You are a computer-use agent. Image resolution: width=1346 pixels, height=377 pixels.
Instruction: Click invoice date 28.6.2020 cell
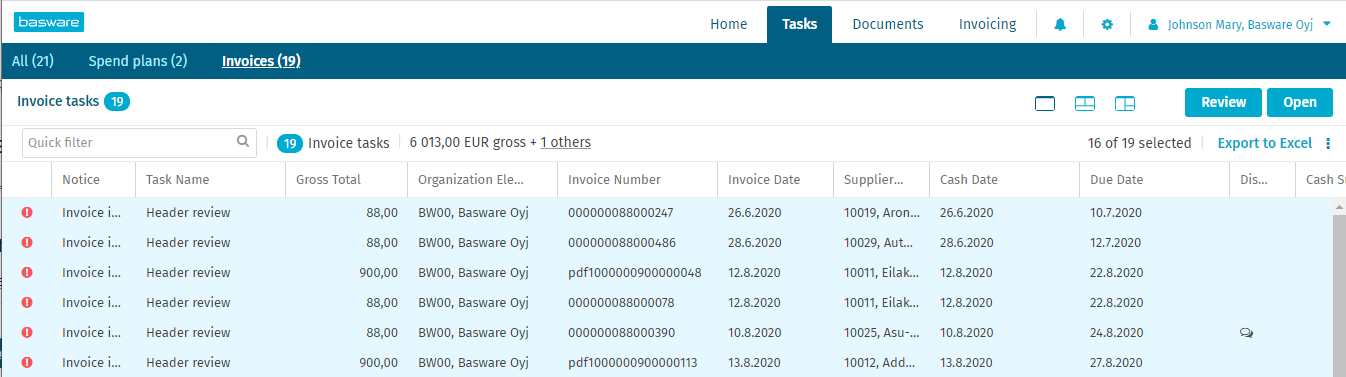pos(754,242)
